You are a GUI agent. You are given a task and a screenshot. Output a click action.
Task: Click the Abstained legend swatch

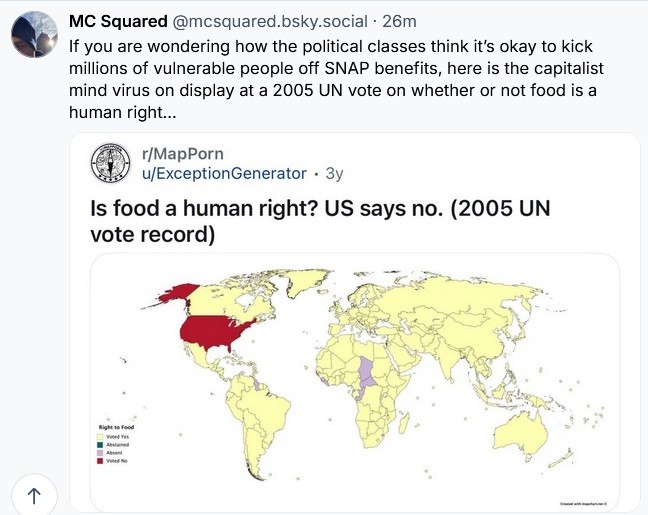coord(100,445)
